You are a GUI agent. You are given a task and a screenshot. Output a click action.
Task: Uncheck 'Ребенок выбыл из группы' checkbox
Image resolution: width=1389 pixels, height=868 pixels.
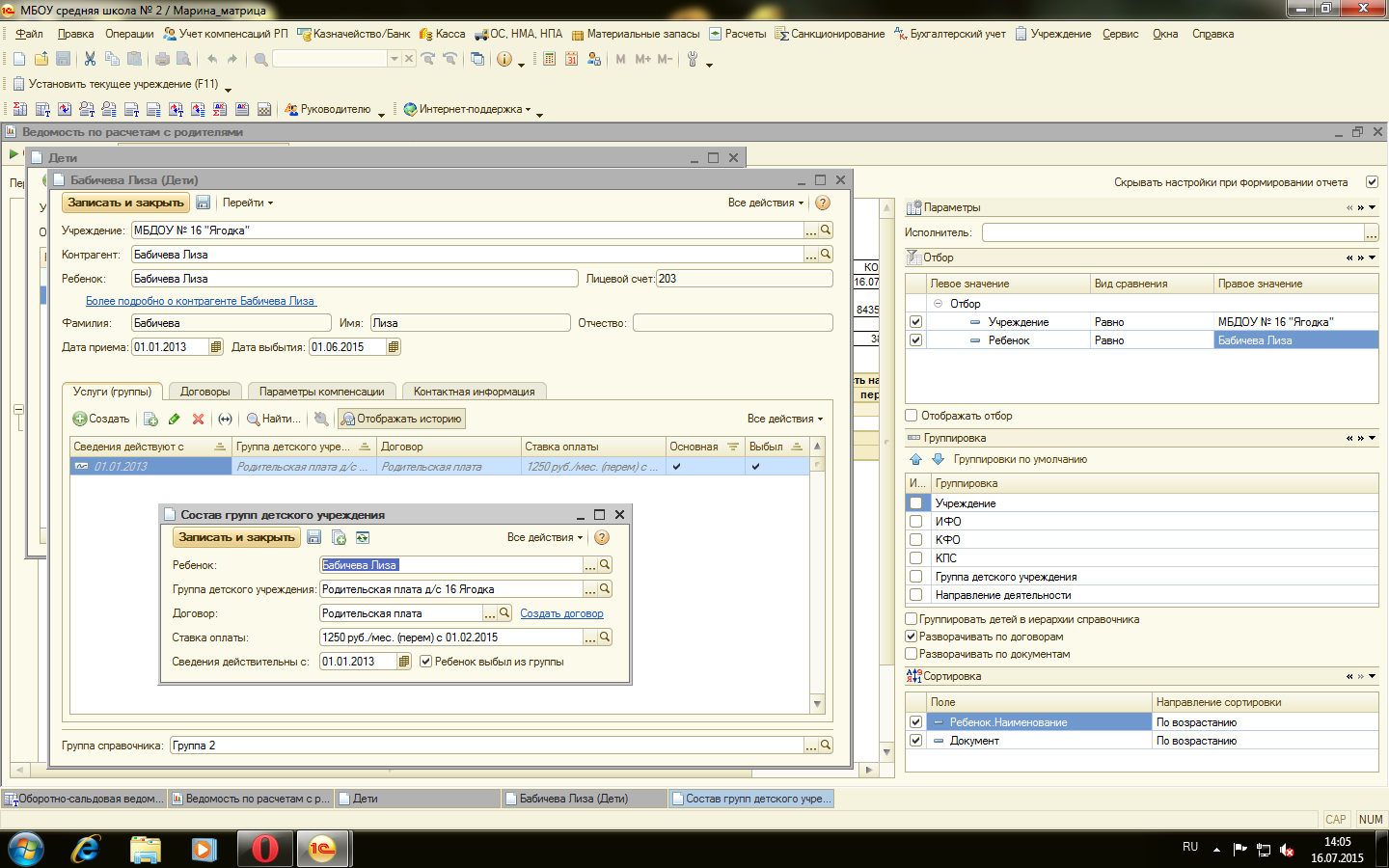click(425, 662)
